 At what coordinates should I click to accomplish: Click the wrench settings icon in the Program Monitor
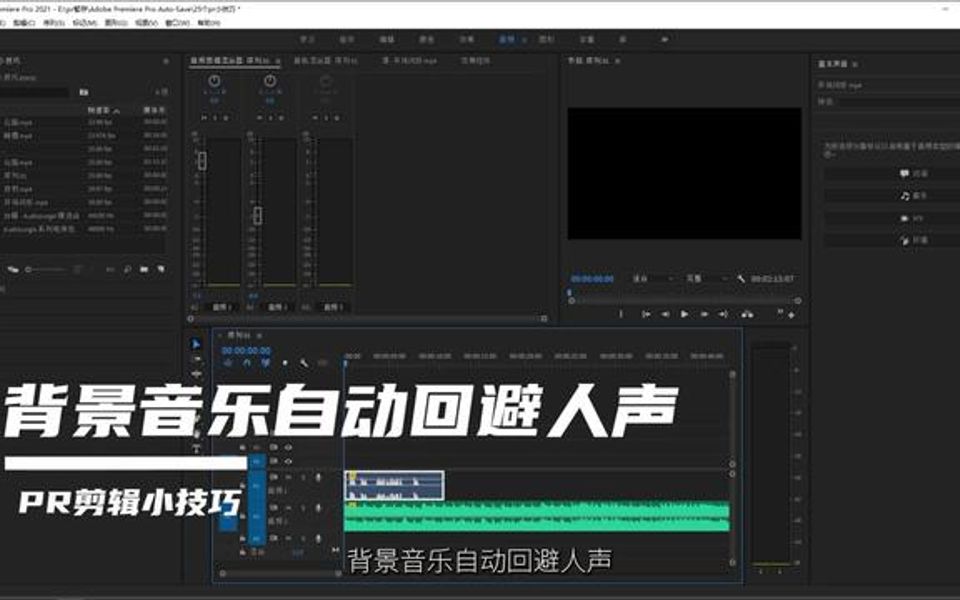click(x=741, y=278)
